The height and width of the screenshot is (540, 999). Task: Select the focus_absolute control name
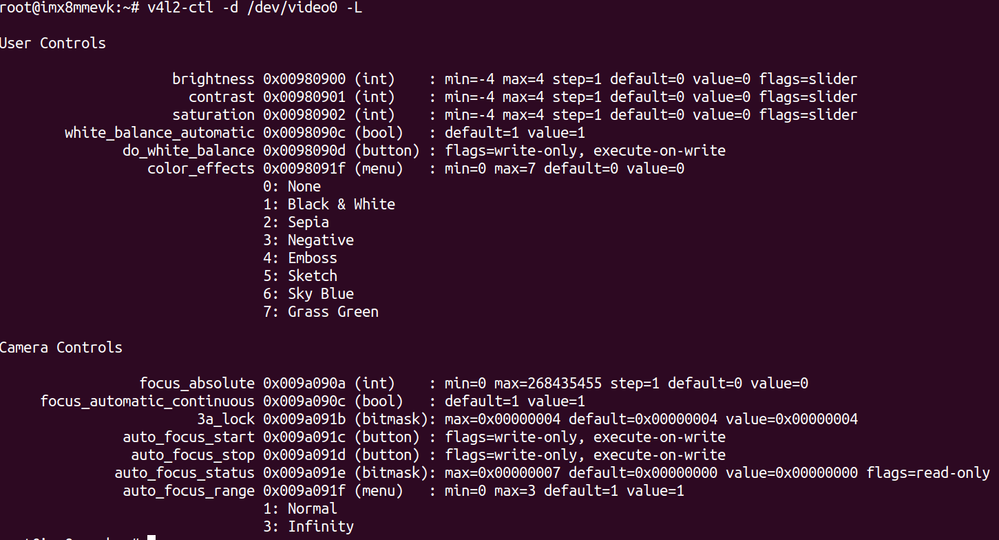tap(196, 383)
